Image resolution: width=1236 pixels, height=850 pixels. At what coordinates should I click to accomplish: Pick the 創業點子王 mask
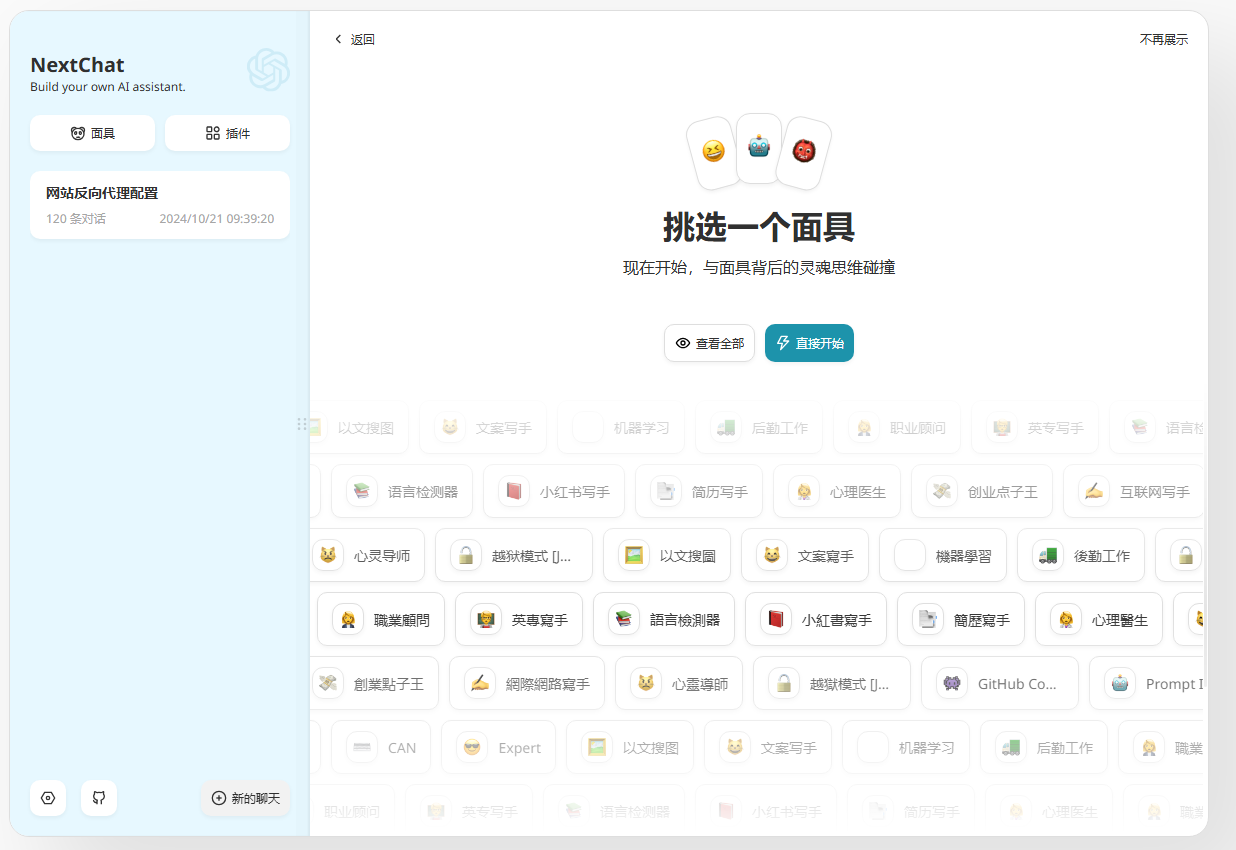click(373, 684)
